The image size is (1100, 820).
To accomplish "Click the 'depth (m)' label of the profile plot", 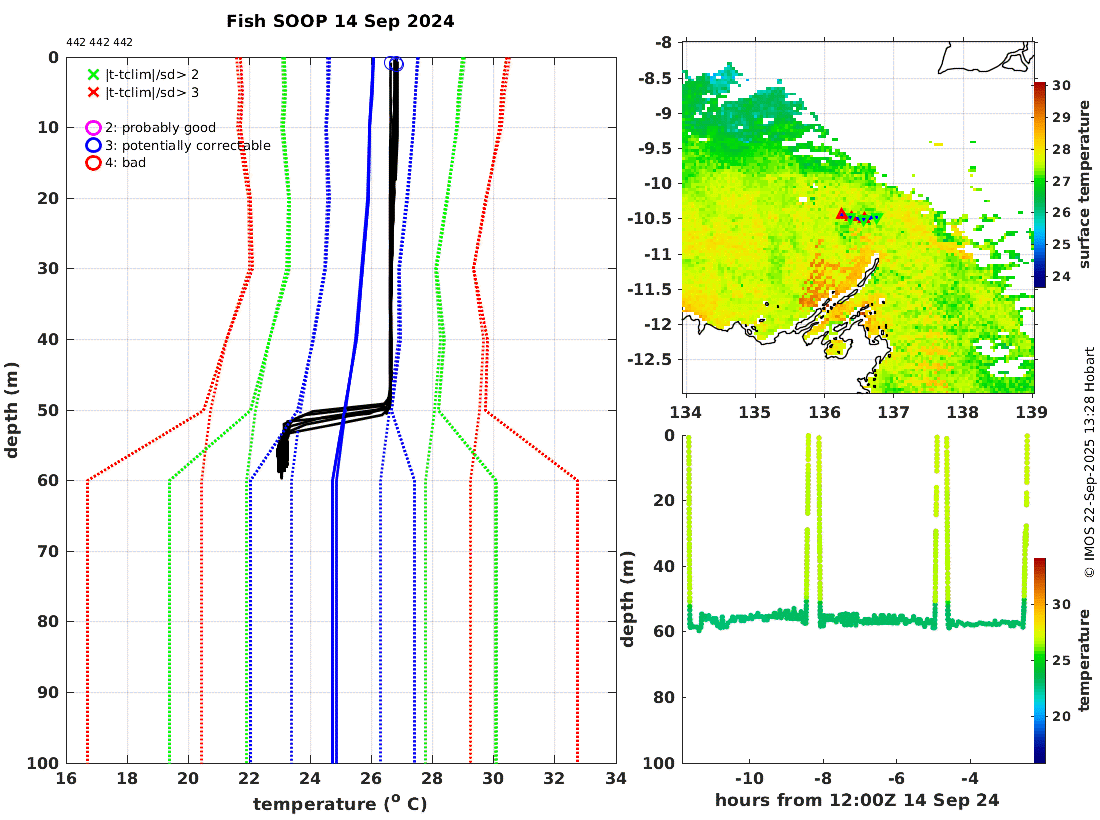I will [x=11, y=410].
